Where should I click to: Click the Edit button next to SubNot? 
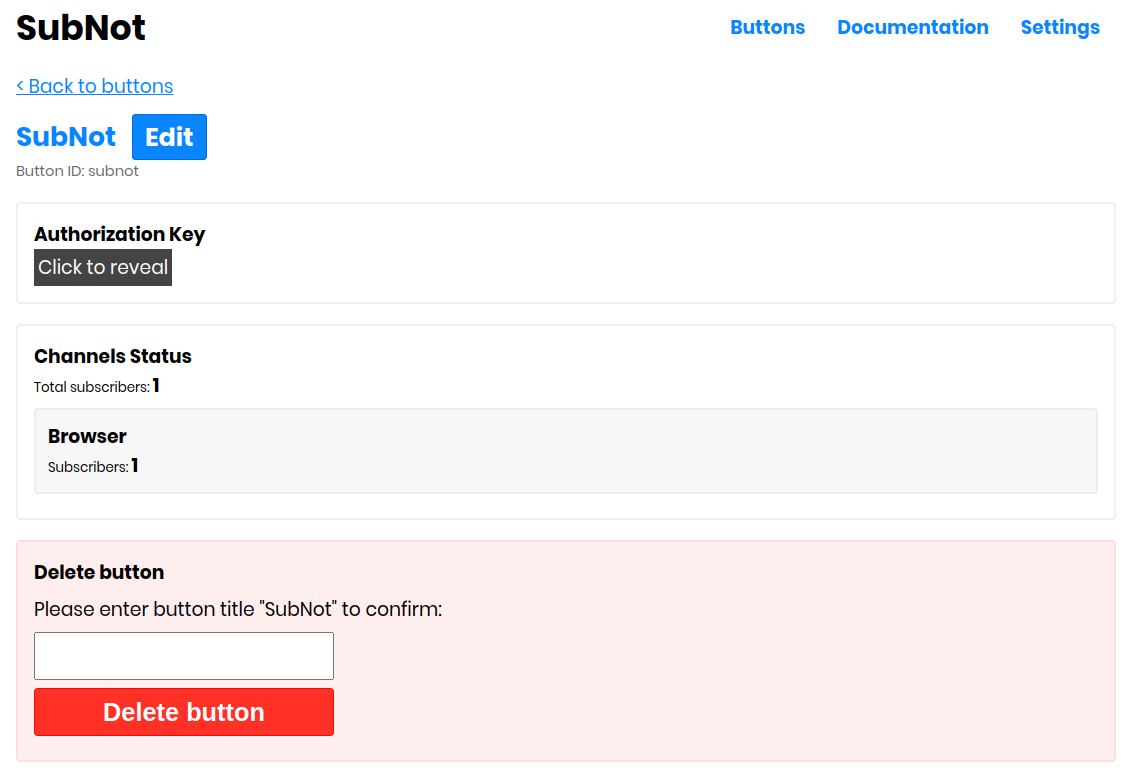coord(168,137)
